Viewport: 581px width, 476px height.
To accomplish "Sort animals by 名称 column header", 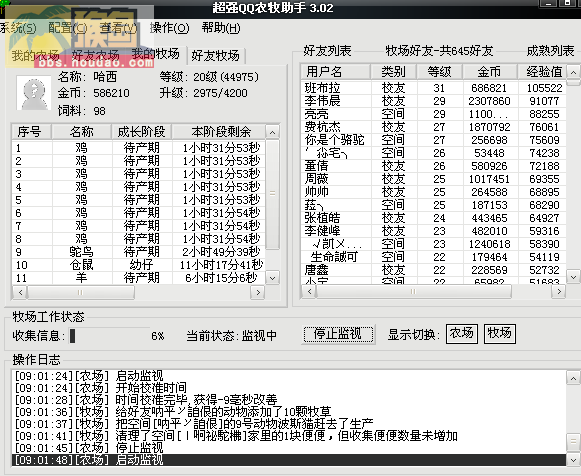I will (x=82, y=132).
